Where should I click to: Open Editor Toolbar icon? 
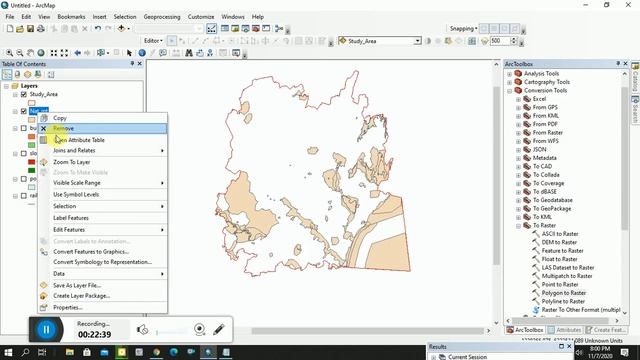[x=211, y=29]
